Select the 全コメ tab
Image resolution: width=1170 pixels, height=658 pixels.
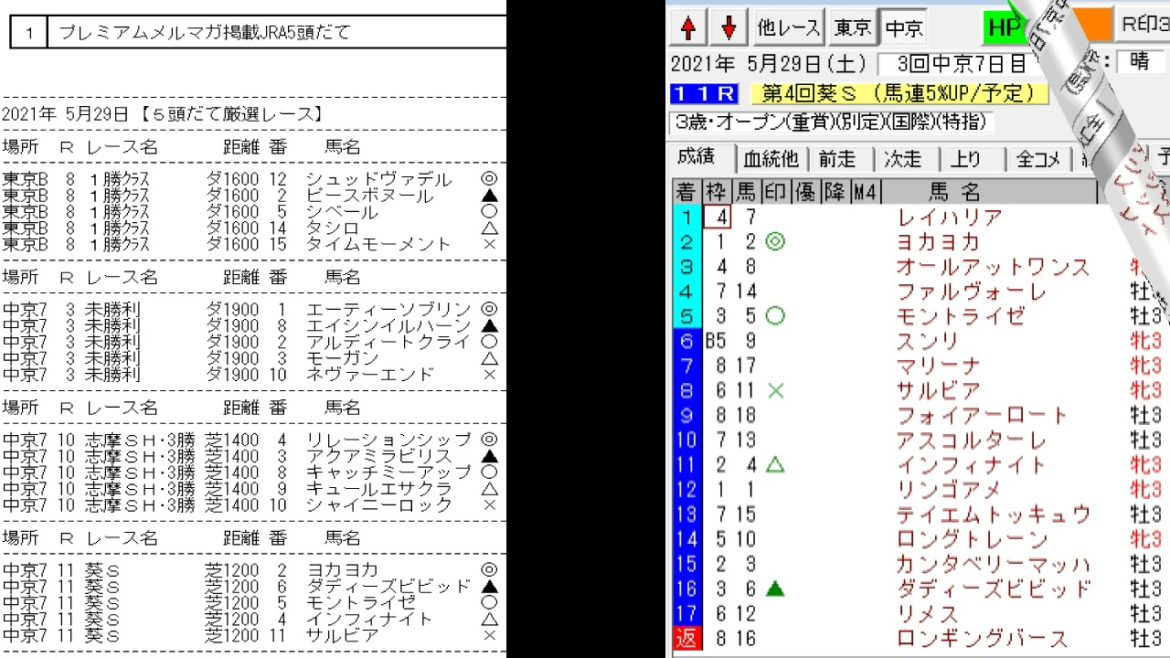(1037, 158)
